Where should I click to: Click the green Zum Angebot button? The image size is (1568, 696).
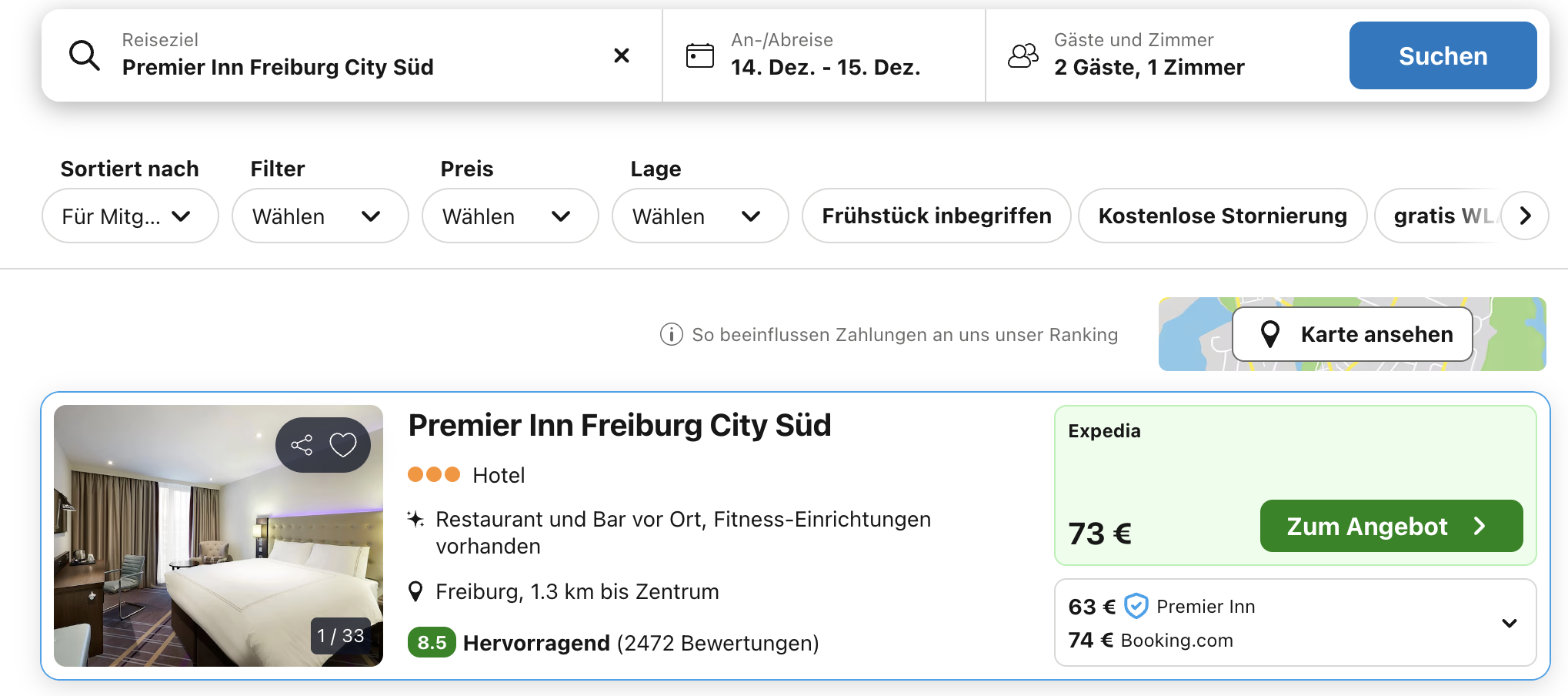click(1390, 526)
